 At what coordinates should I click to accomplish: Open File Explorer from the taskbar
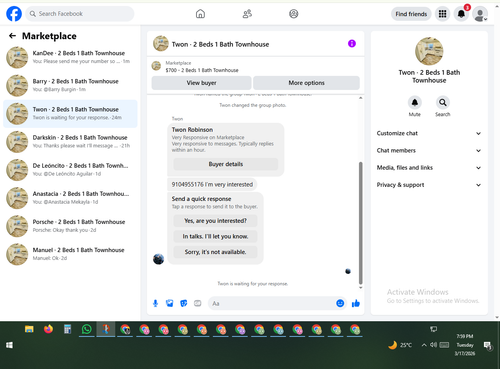29,329
